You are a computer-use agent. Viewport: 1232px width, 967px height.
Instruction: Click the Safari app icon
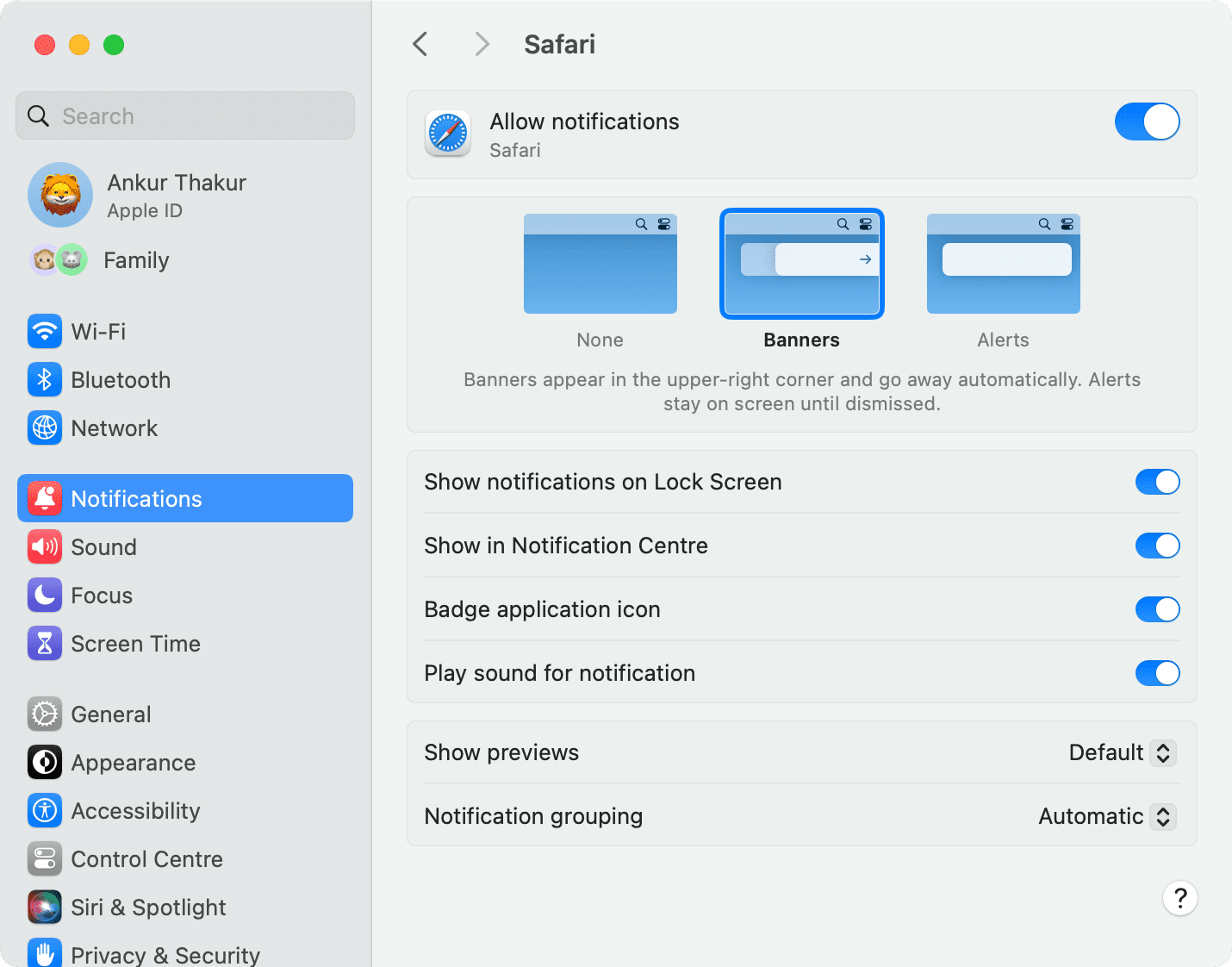point(447,134)
